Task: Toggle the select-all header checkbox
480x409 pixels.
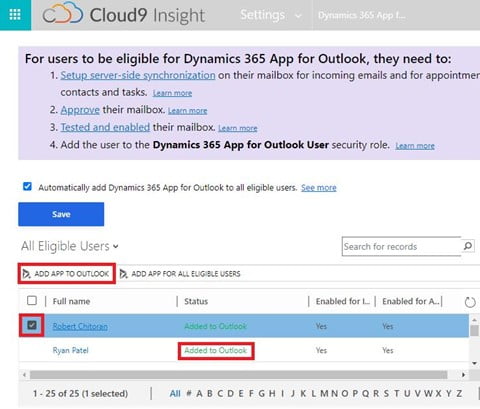Action: coord(32,300)
